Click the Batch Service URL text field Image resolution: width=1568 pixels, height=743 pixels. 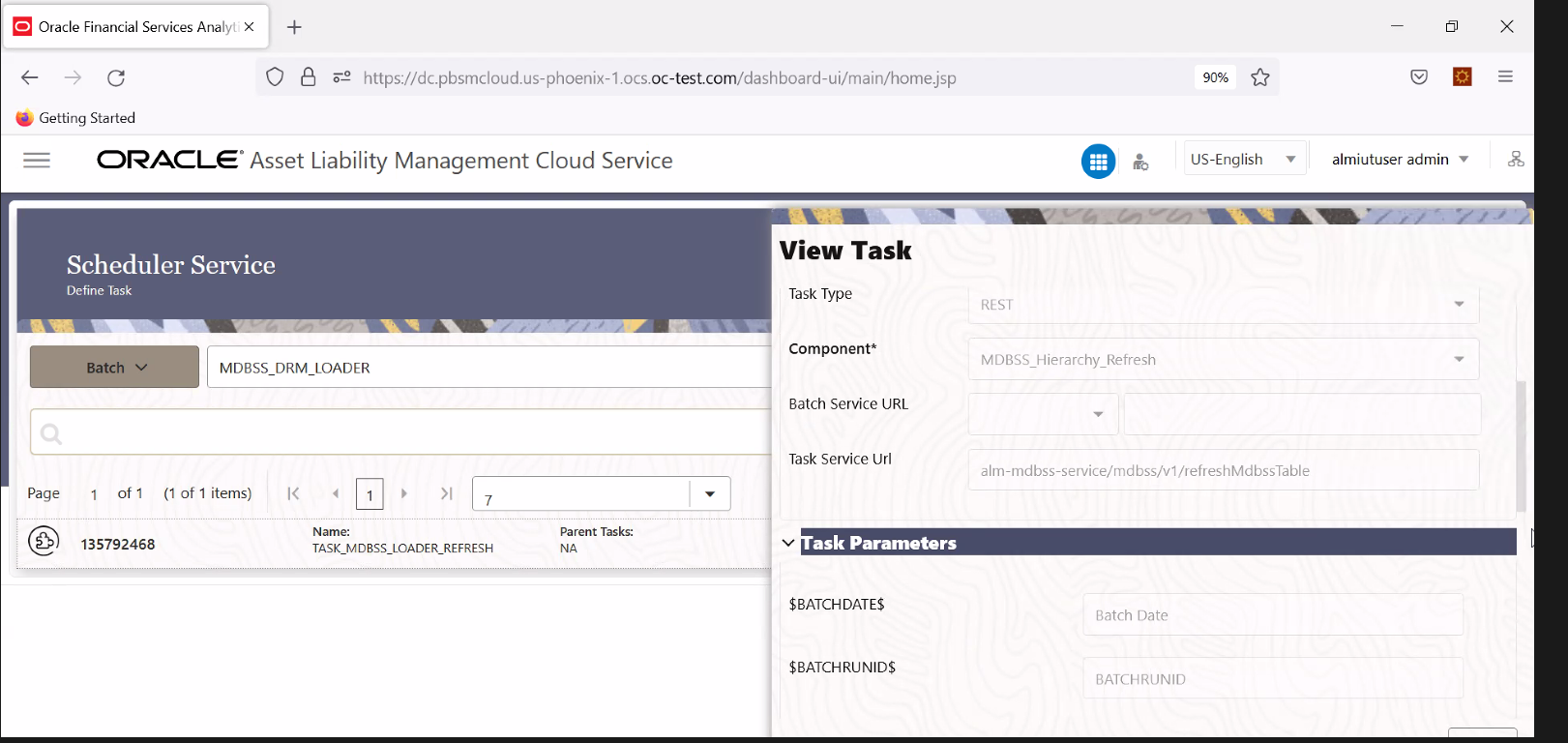1302,414
